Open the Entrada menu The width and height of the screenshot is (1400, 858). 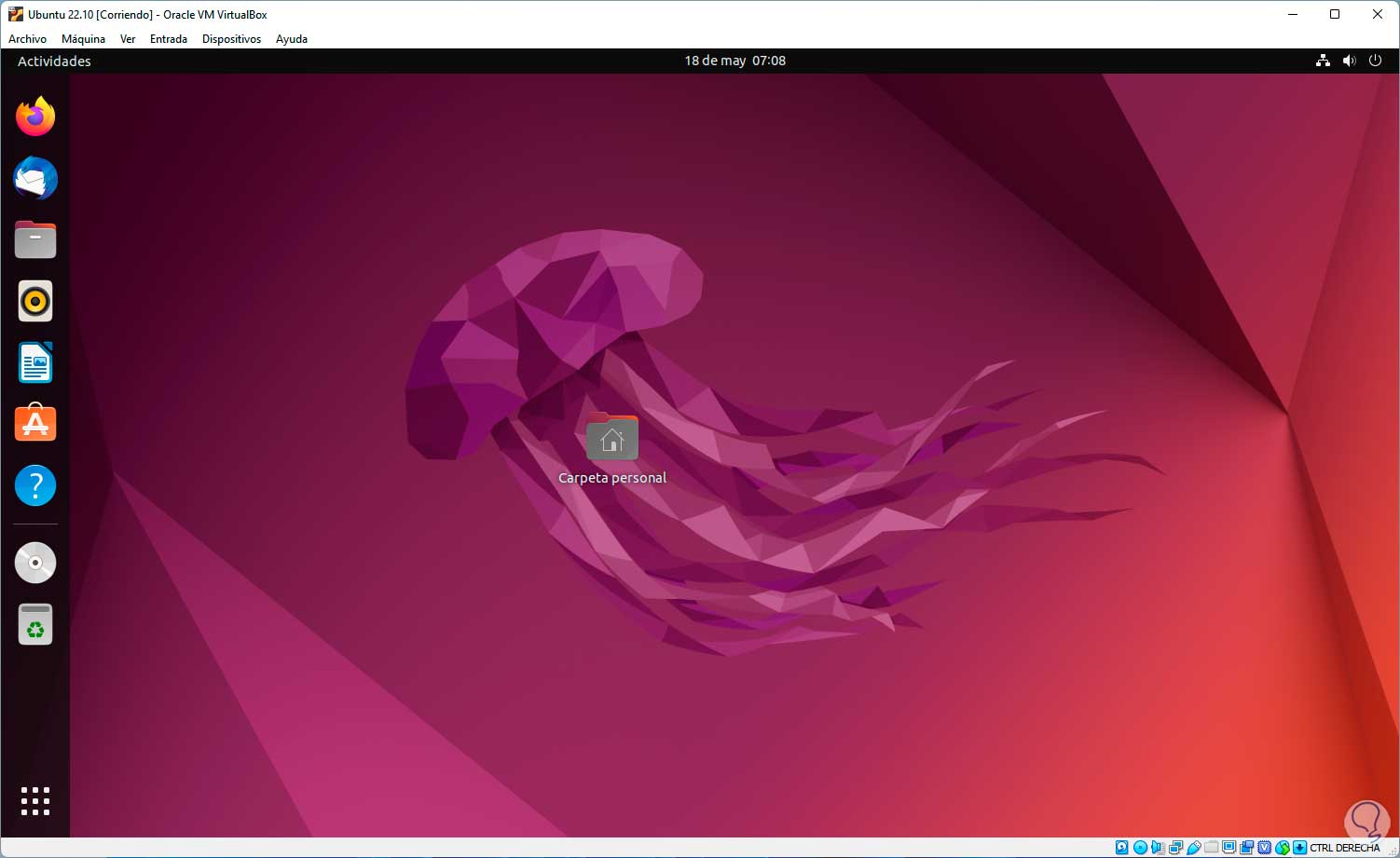(x=169, y=39)
